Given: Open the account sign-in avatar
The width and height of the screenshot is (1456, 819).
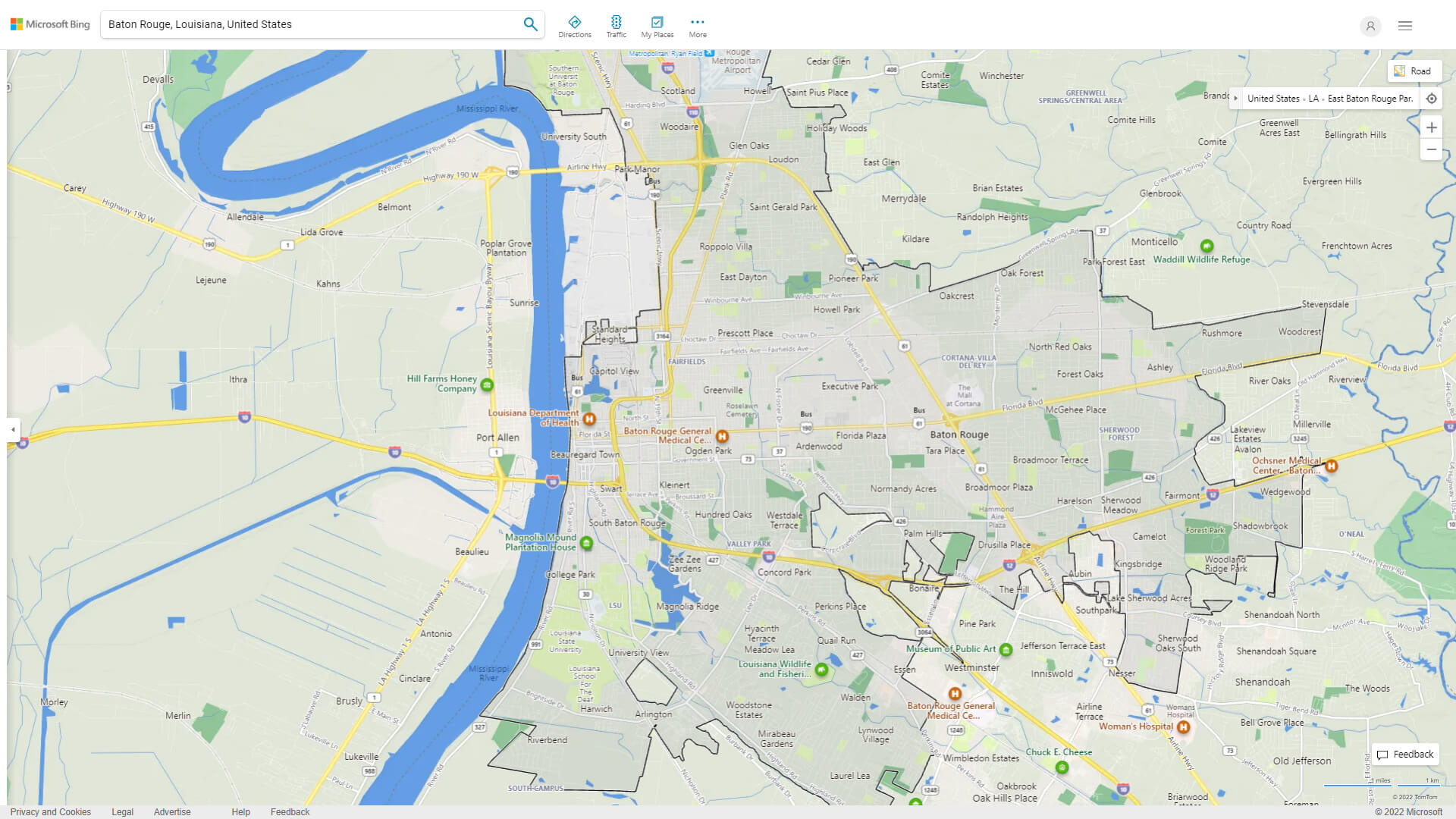Looking at the screenshot, I should (1370, 27).
